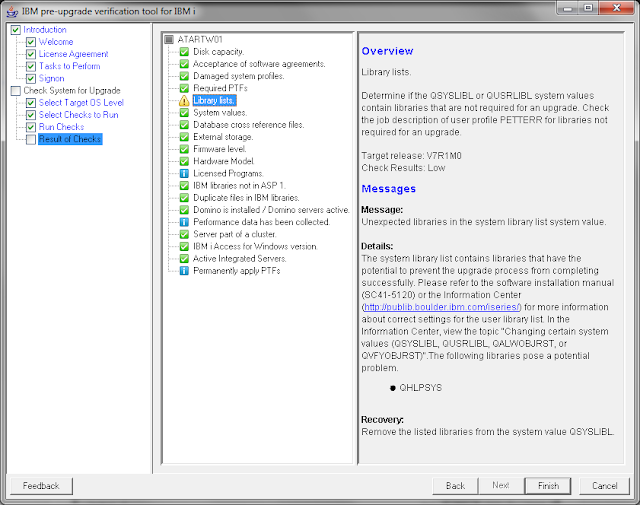Click the green check icon beside Disk capacity
Viewport: 640px width, 505px height.
[x=184, y=52]
